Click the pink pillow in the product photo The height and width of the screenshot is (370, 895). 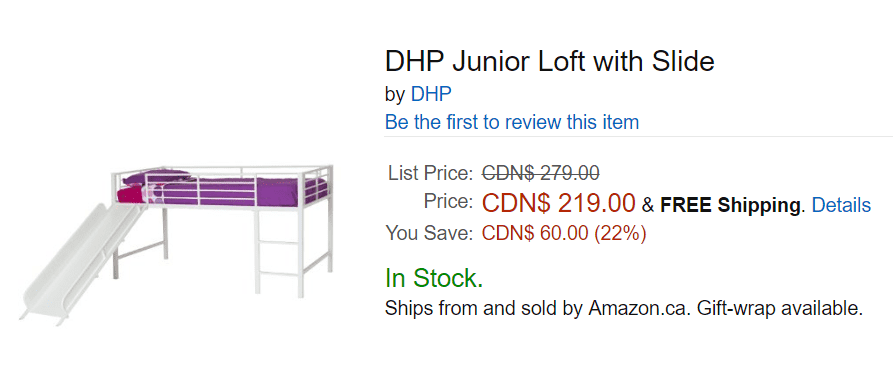(x=132, y=195)
